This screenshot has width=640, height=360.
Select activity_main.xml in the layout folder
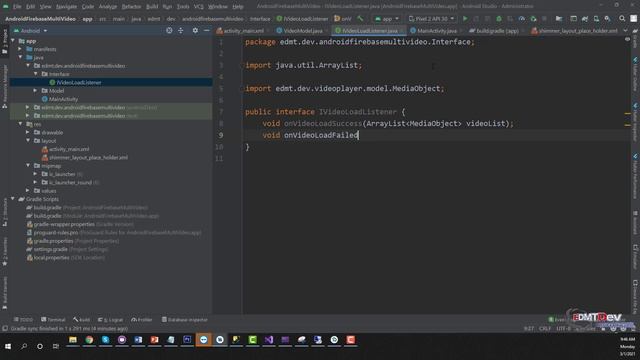pos(69,149)
